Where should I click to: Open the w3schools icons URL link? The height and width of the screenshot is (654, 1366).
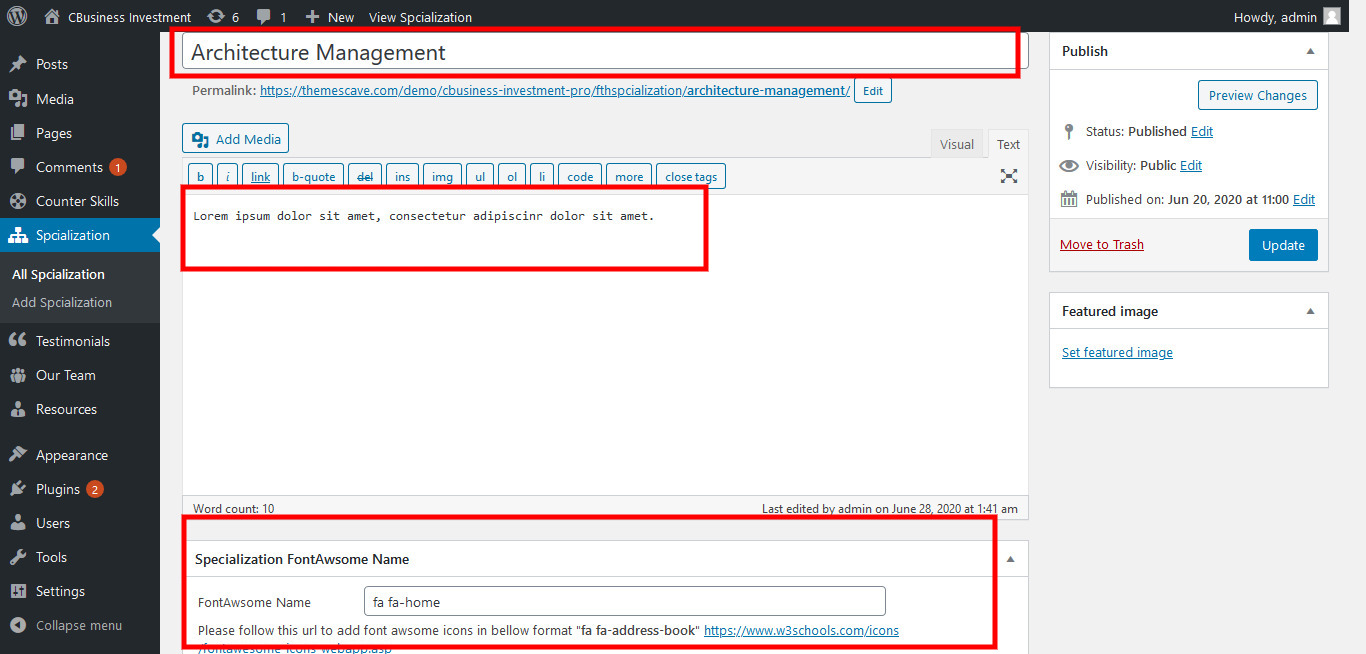point(801,630)
